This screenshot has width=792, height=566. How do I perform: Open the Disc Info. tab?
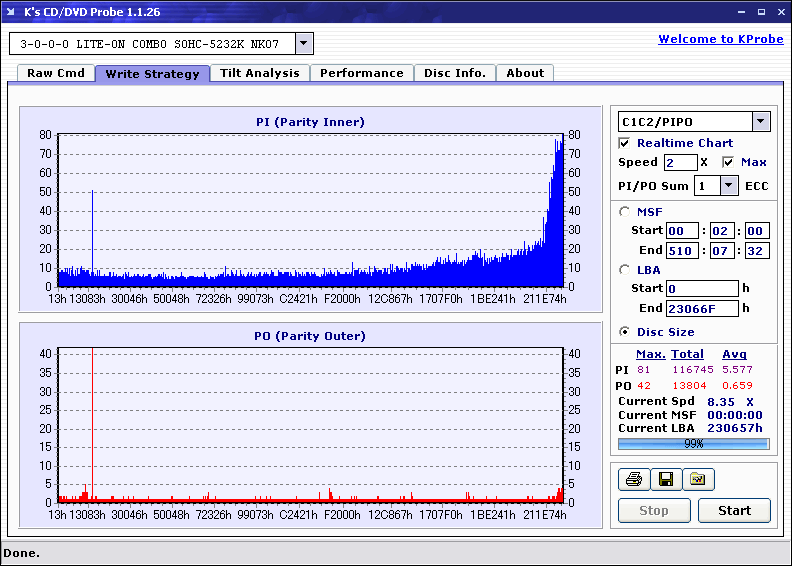coord(455,73)
